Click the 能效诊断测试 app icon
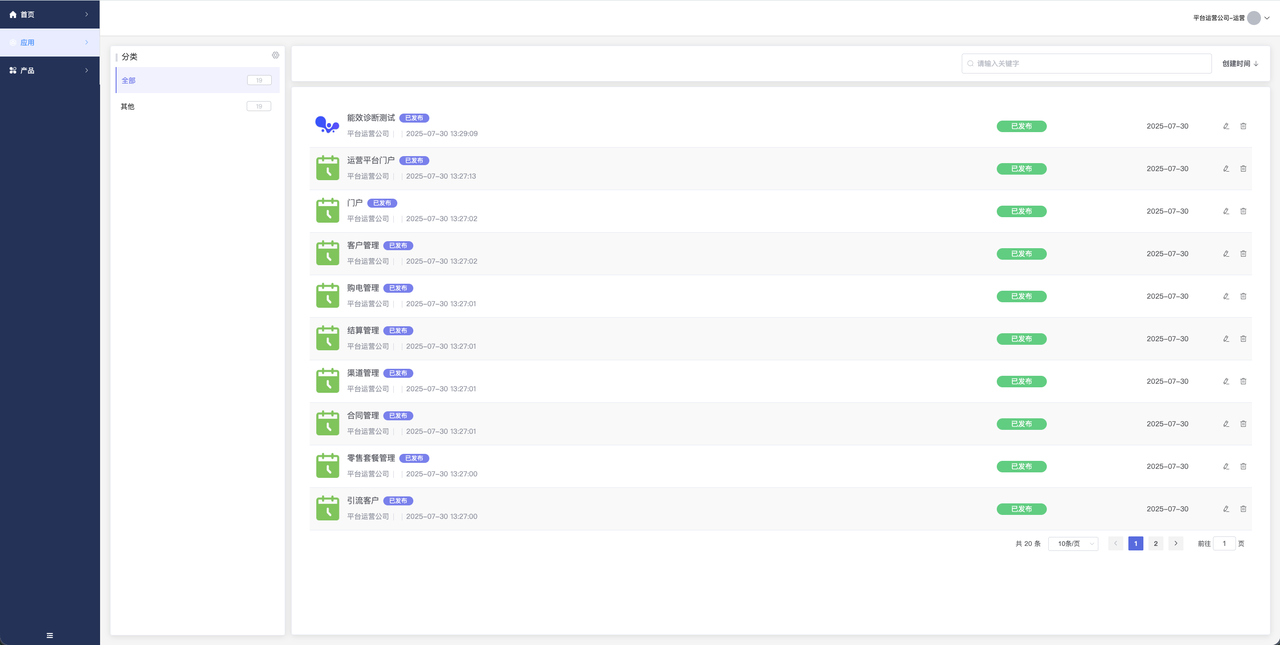This screenshot has height=645, width=1280. (x=327, y=125)
